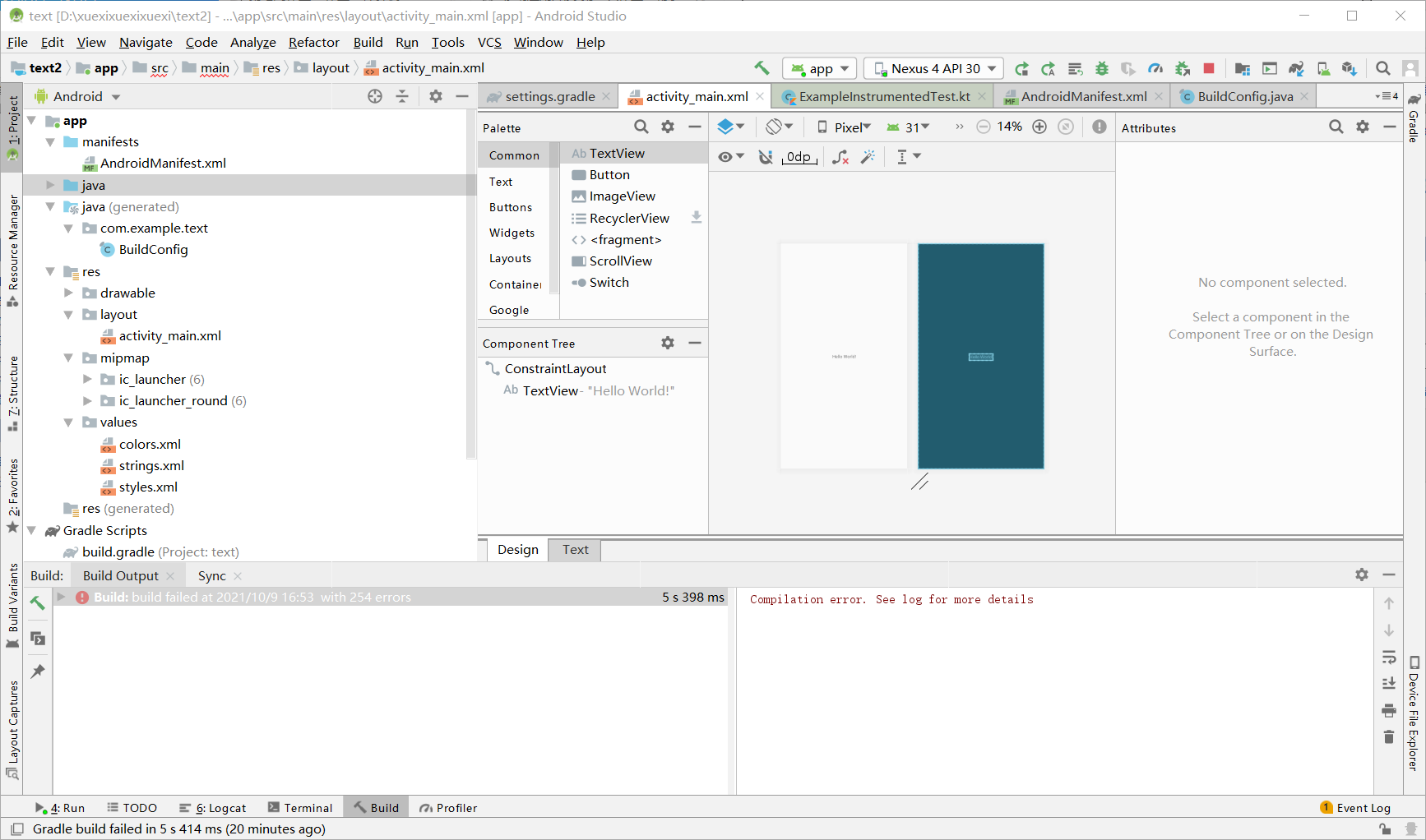1426x840 pixels.
Task: Click the red Stop button
Action: tap(1209, 69)
